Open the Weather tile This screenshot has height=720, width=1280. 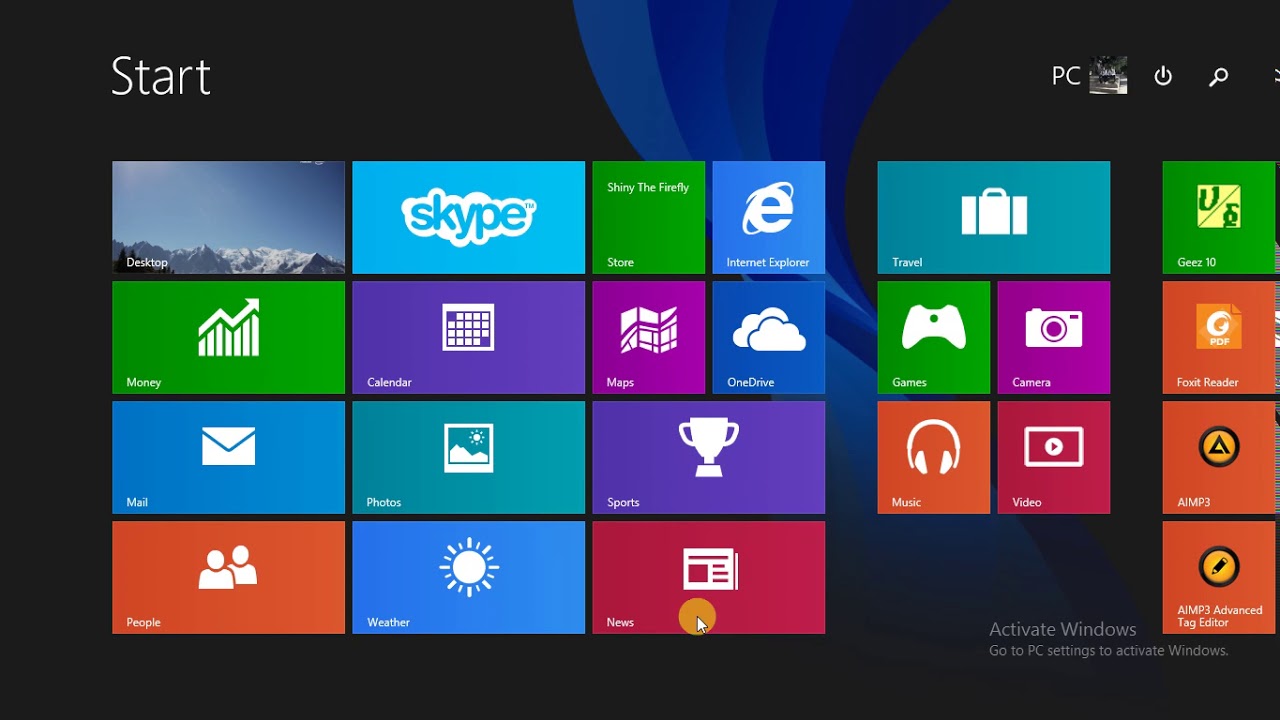point(468,577)
